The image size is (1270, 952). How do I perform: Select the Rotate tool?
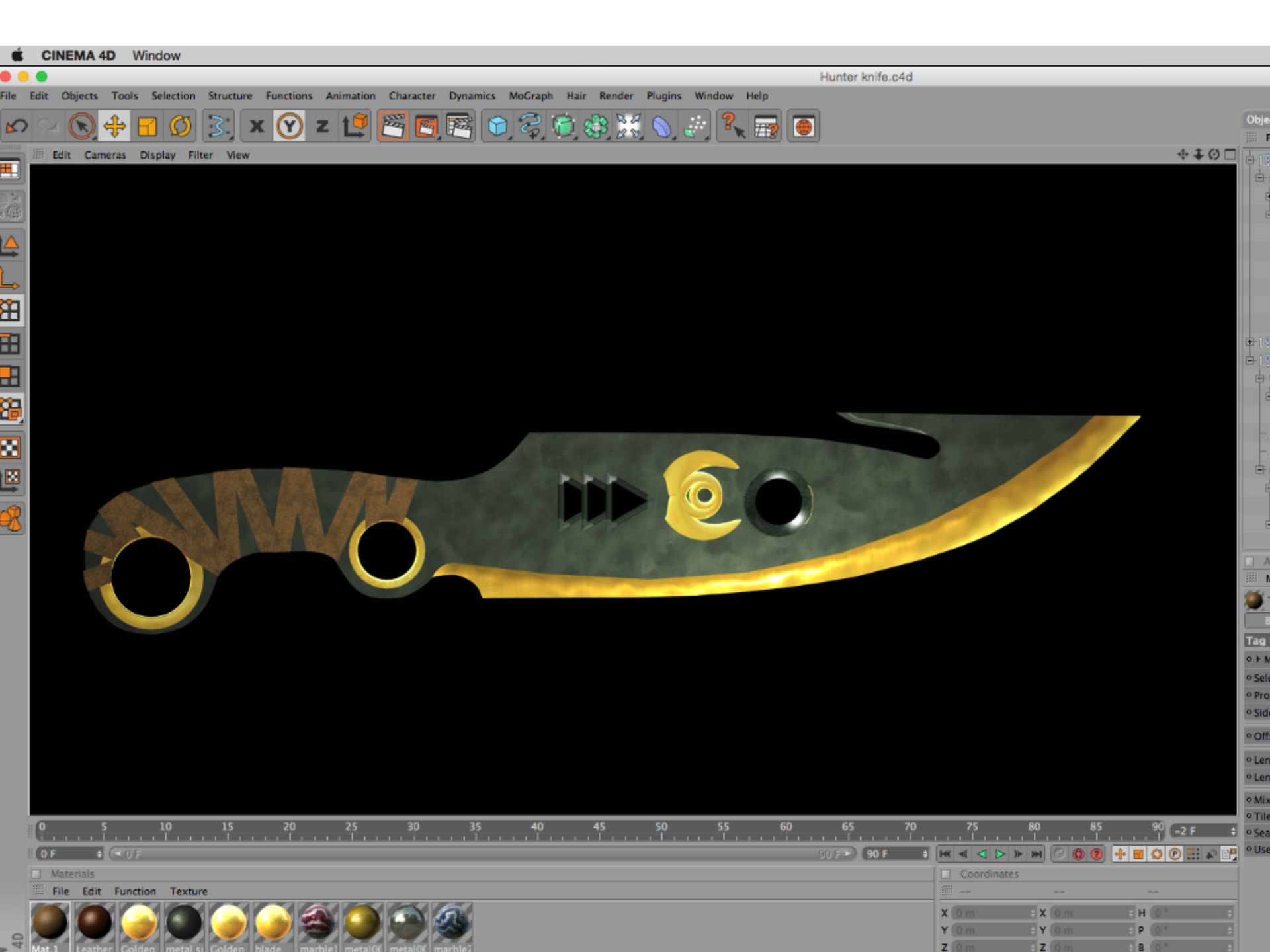[x=180, y=126]
